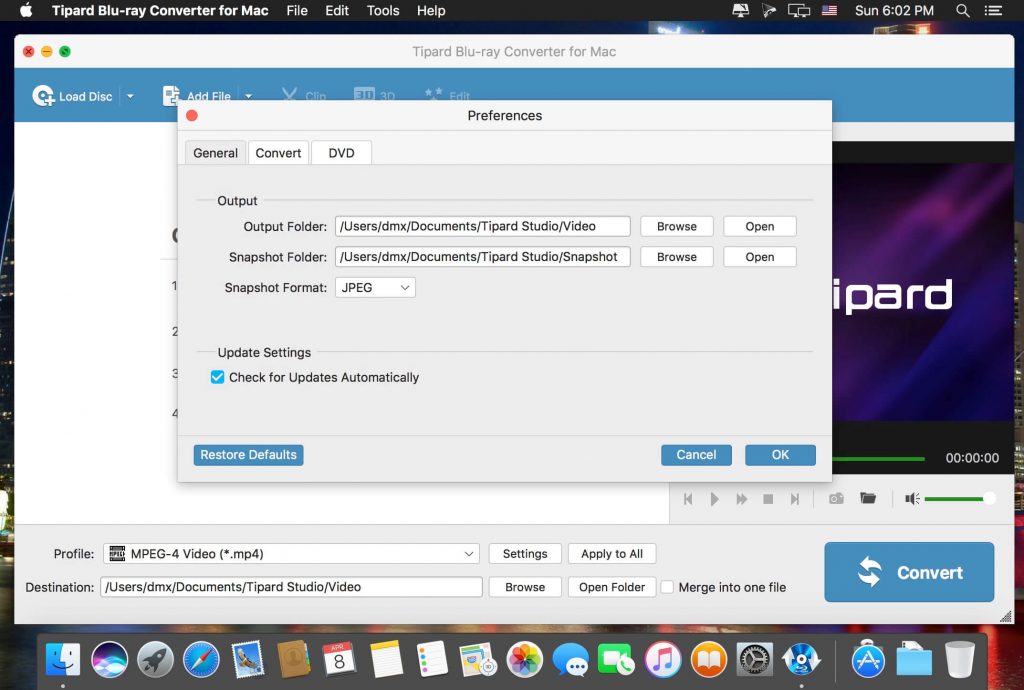Enable Merge into one file

[x=666, y=587]
